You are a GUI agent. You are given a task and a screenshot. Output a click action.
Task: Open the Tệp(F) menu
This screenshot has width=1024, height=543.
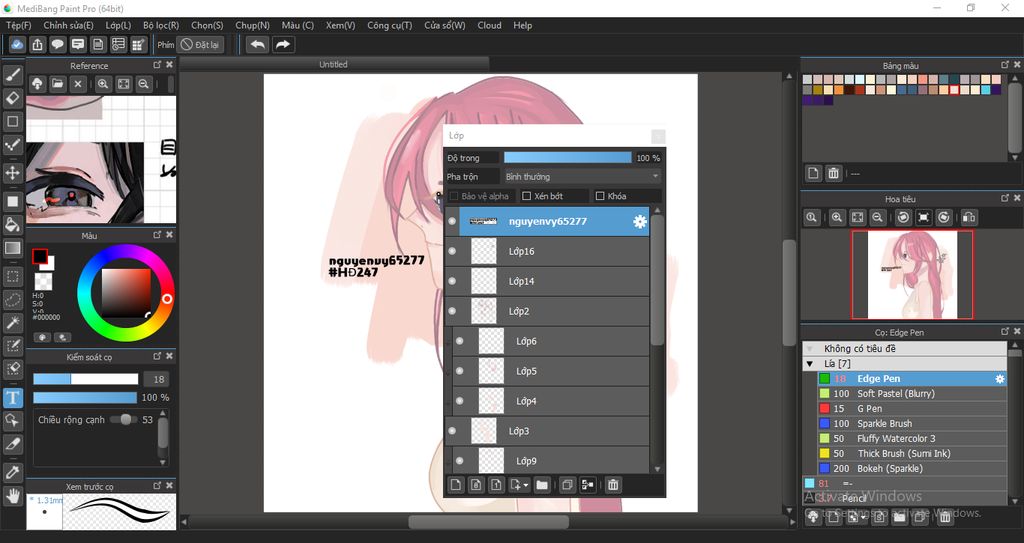tap(18, 25)
